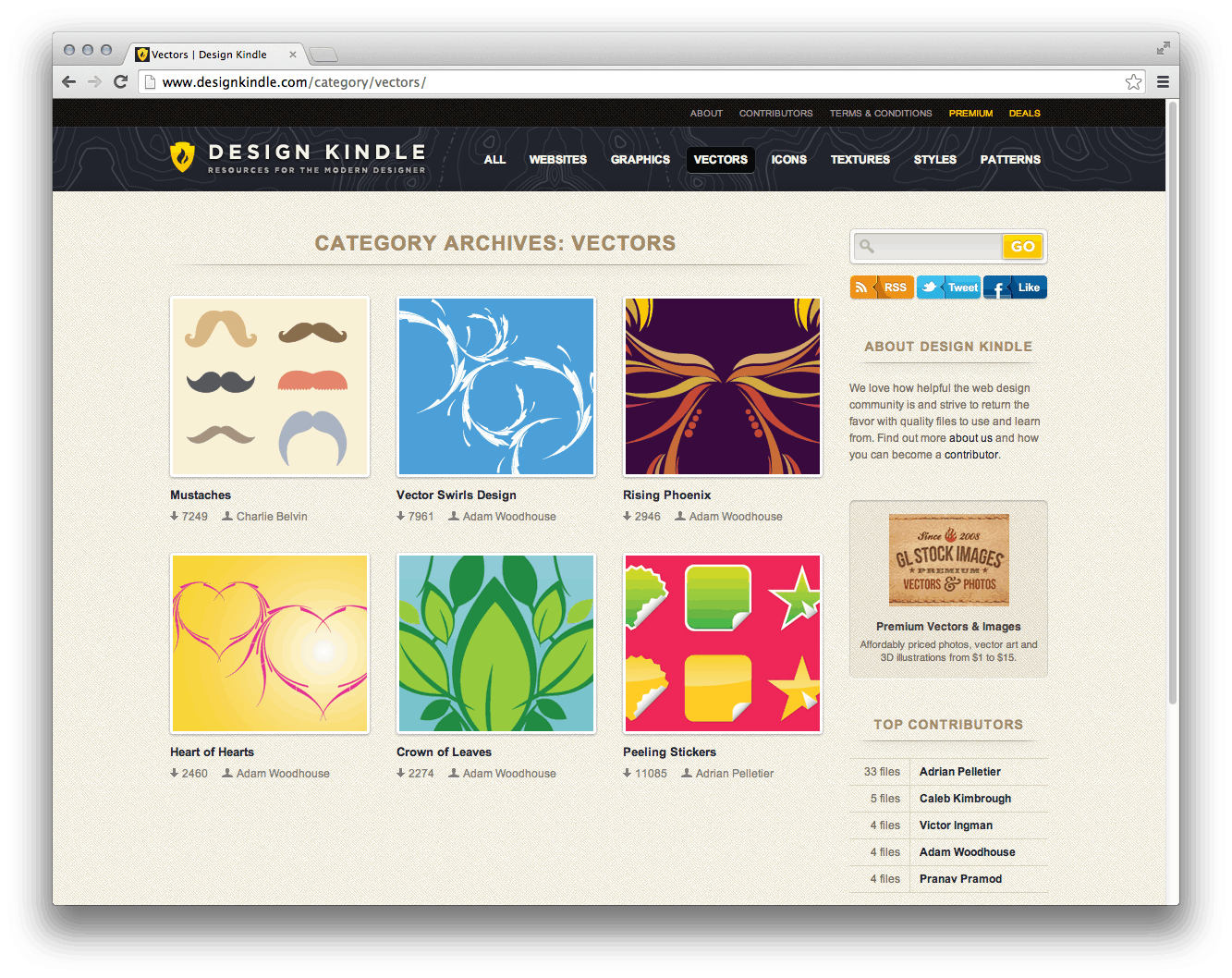1232x978 pixels.
Task: Open the Premium link in top bar
Action: pyautogui.click(x=970, y=114)
